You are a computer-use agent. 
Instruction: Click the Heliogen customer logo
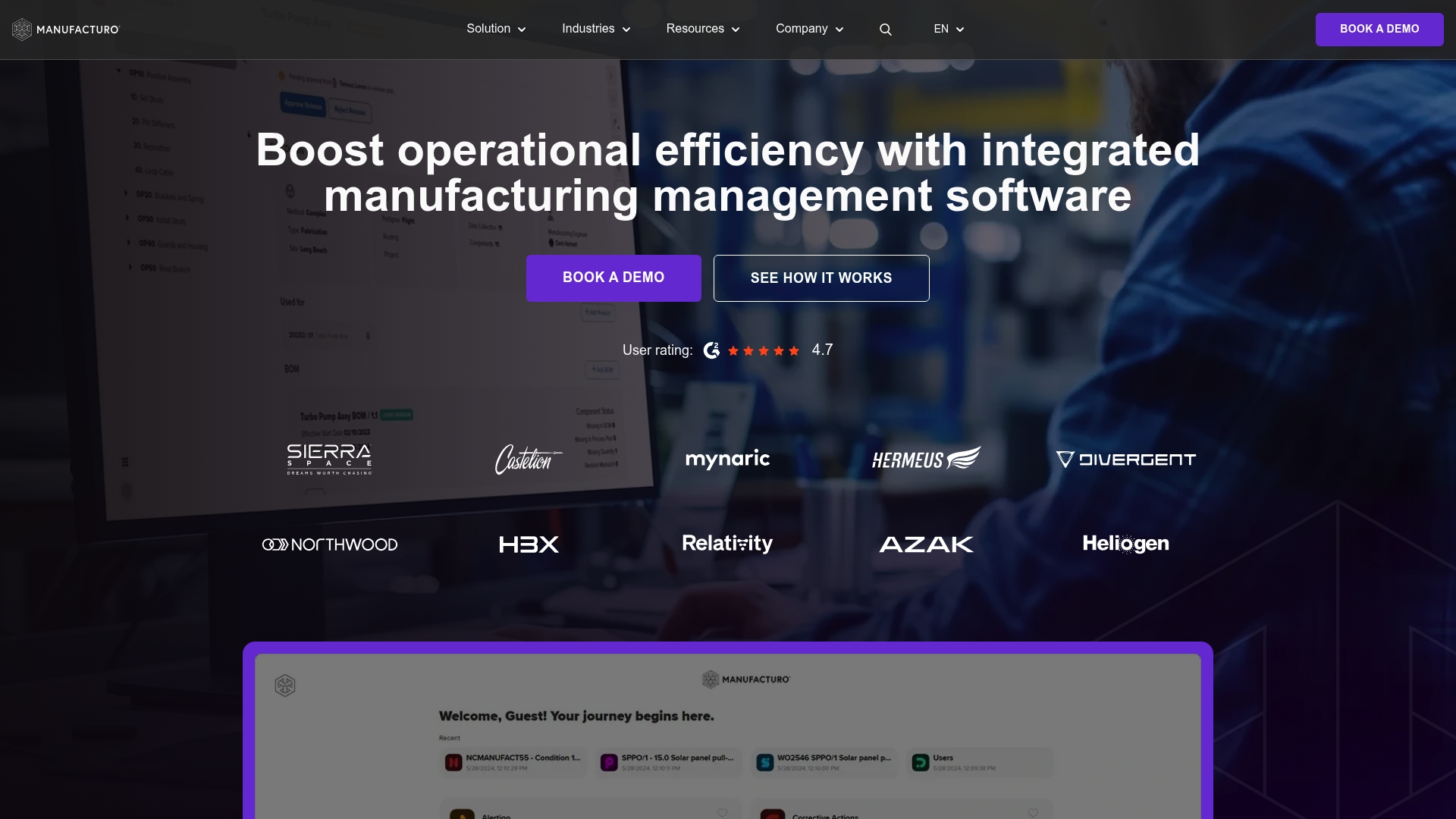coord(1125,544)
